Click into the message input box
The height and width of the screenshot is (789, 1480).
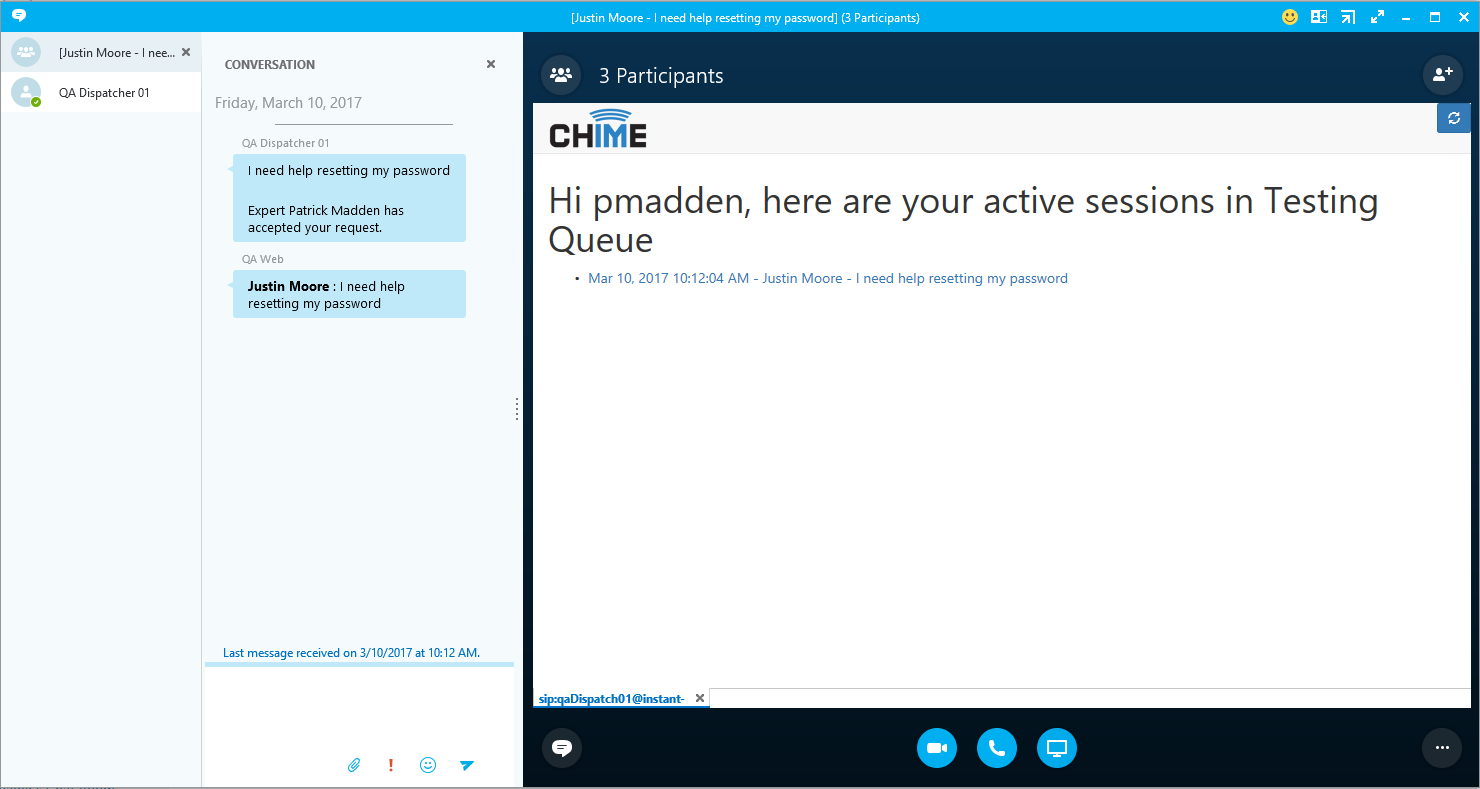[x=359, y=707]
